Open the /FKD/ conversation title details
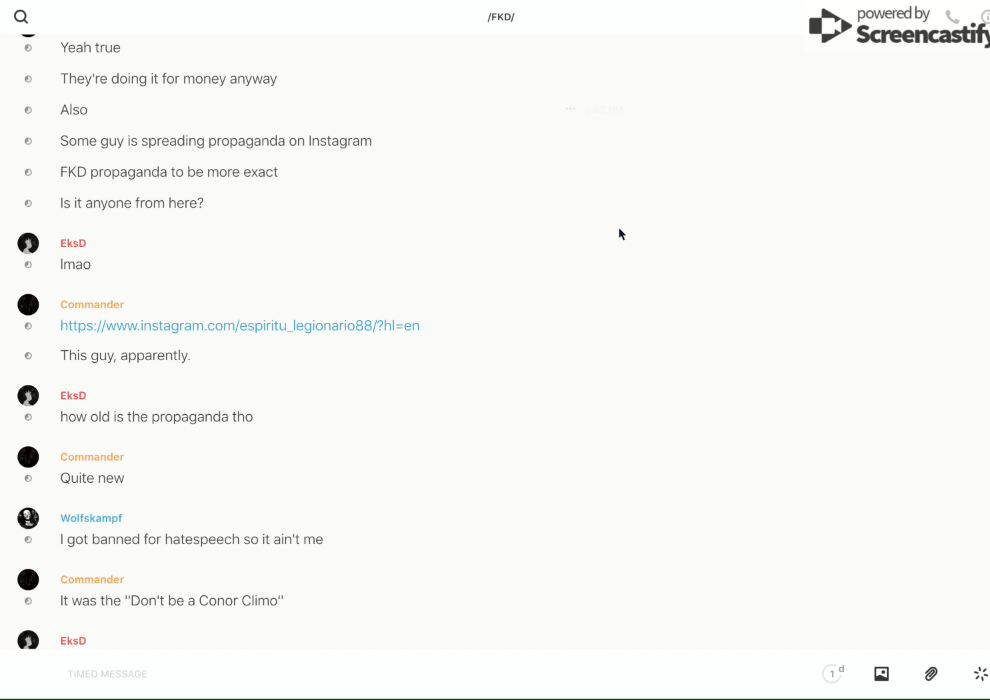Image resolution: width=990 pixels, height=700 pixels. click(501, 17)
